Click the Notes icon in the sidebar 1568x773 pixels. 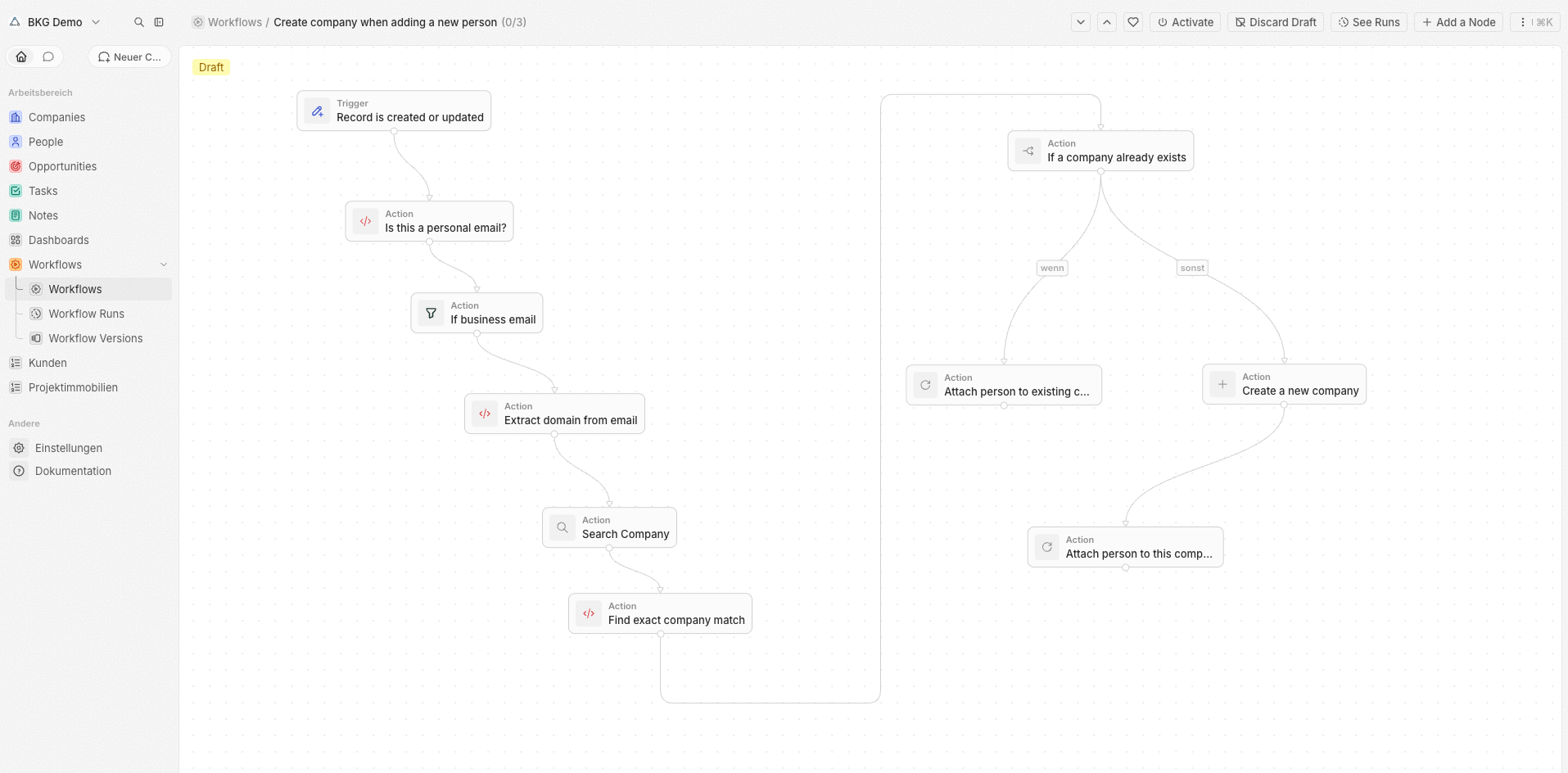(x=16, y=215)
